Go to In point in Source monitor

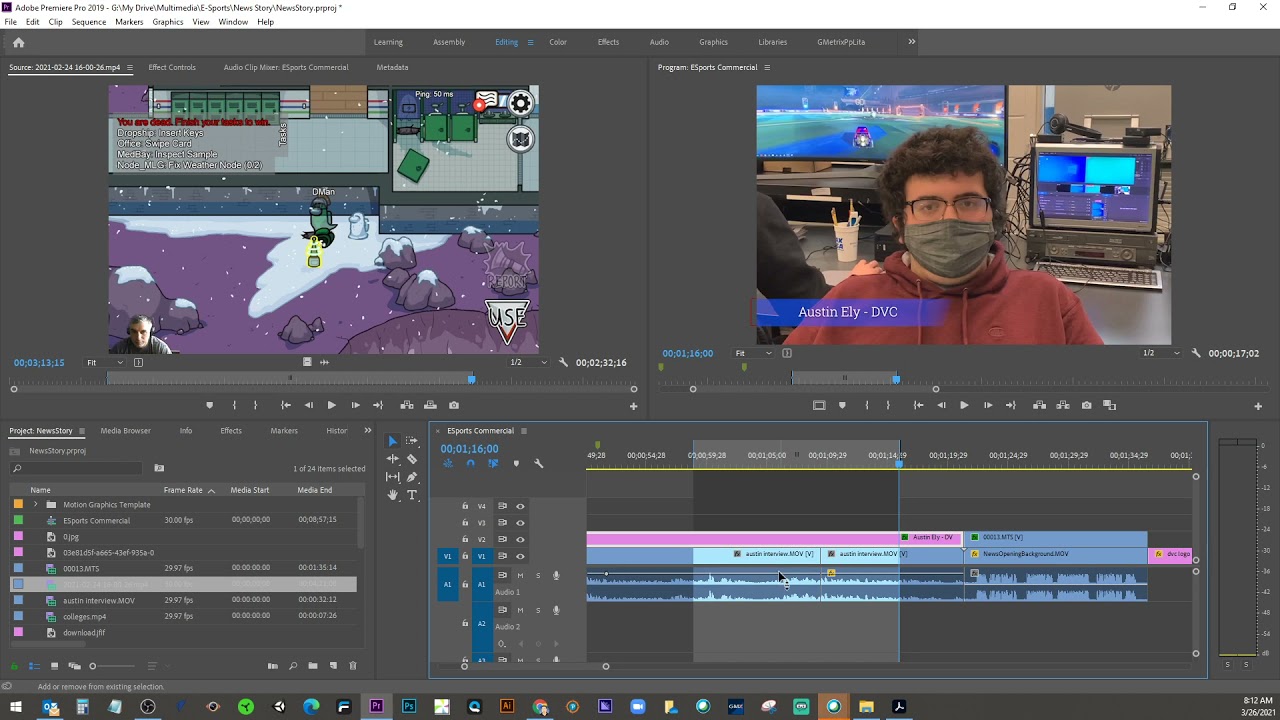pyautogui.click(x=285, y=405)
